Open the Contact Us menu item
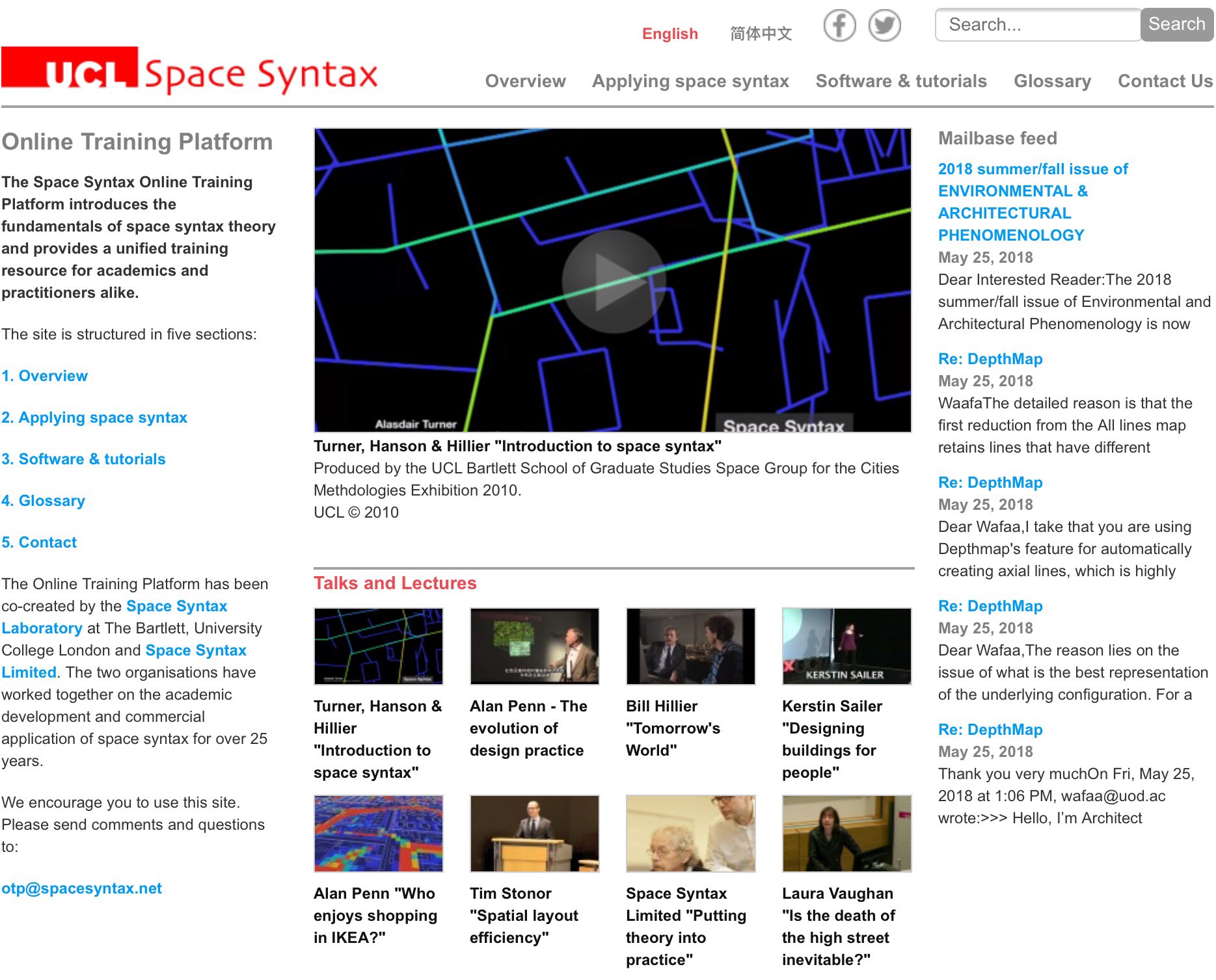Image resolution: width=1216 pixels, height=980 pixels. pos(1165,81)
